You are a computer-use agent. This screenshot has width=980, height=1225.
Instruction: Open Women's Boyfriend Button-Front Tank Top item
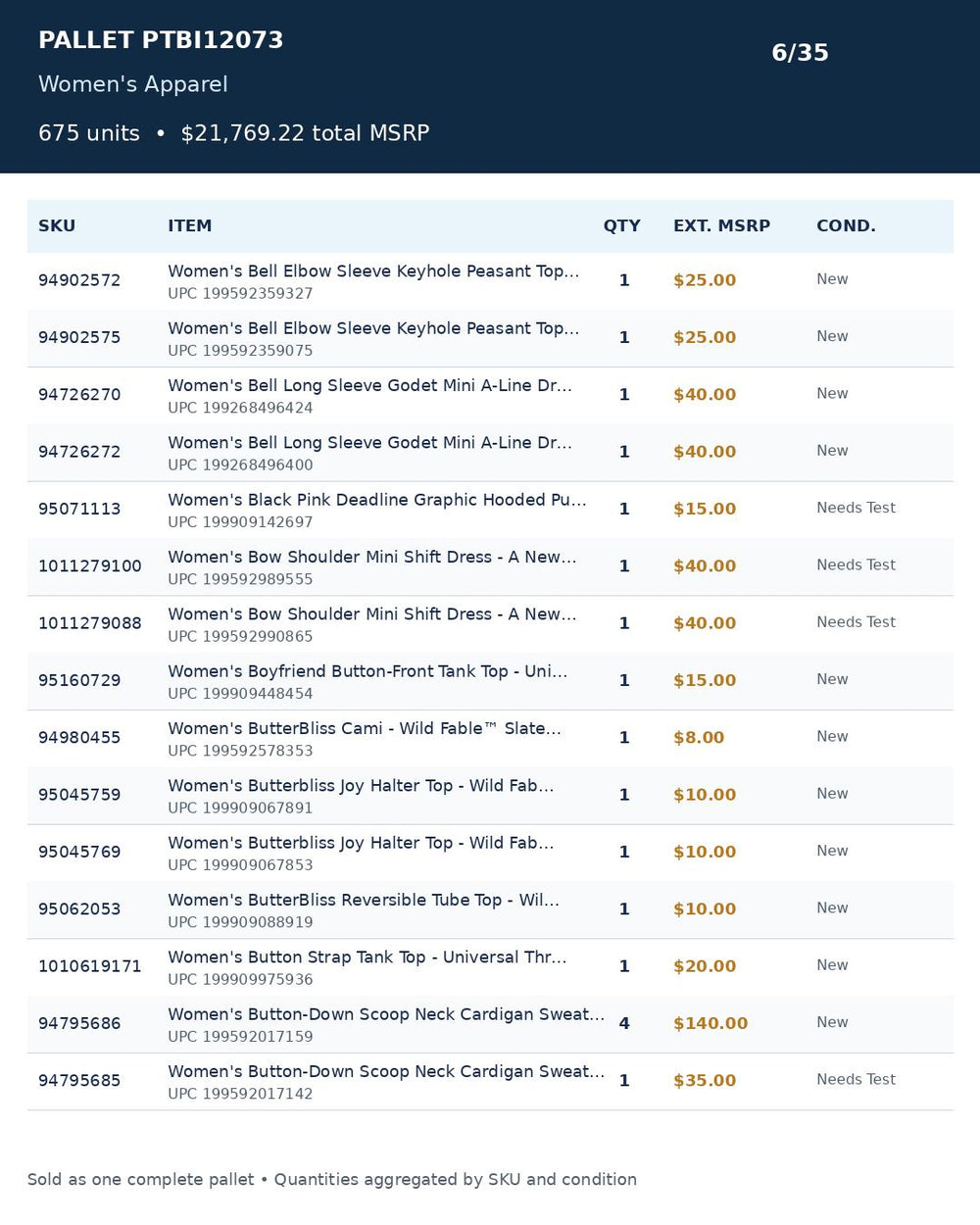[367, 671]
